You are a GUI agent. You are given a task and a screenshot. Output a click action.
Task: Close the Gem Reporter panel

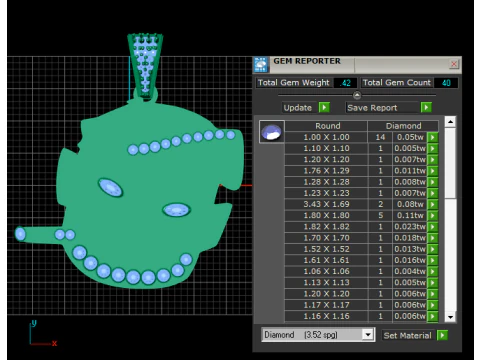[454, 64]
